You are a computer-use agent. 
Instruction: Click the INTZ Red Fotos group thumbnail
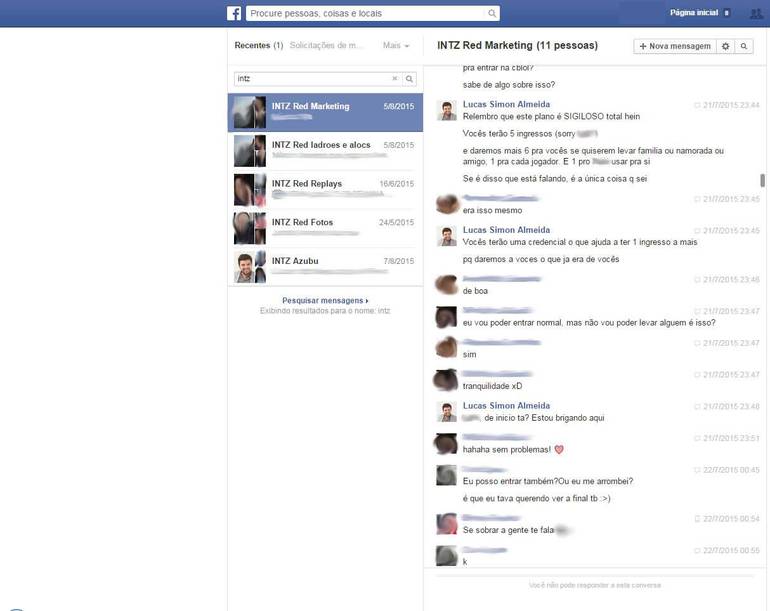pyautogui.click(x=250, y=228)
